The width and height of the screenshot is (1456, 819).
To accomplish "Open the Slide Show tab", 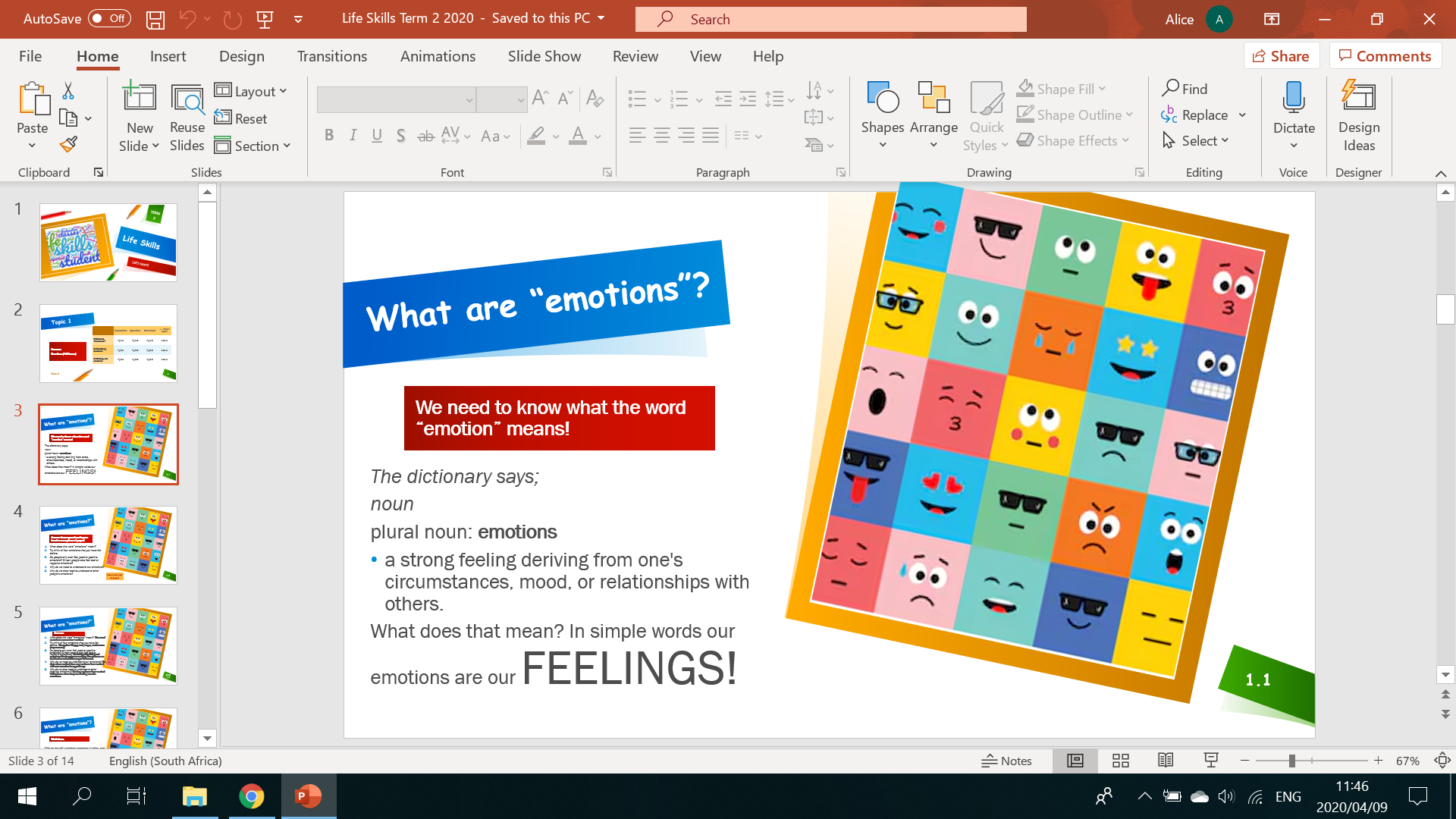I will point(544,56).
